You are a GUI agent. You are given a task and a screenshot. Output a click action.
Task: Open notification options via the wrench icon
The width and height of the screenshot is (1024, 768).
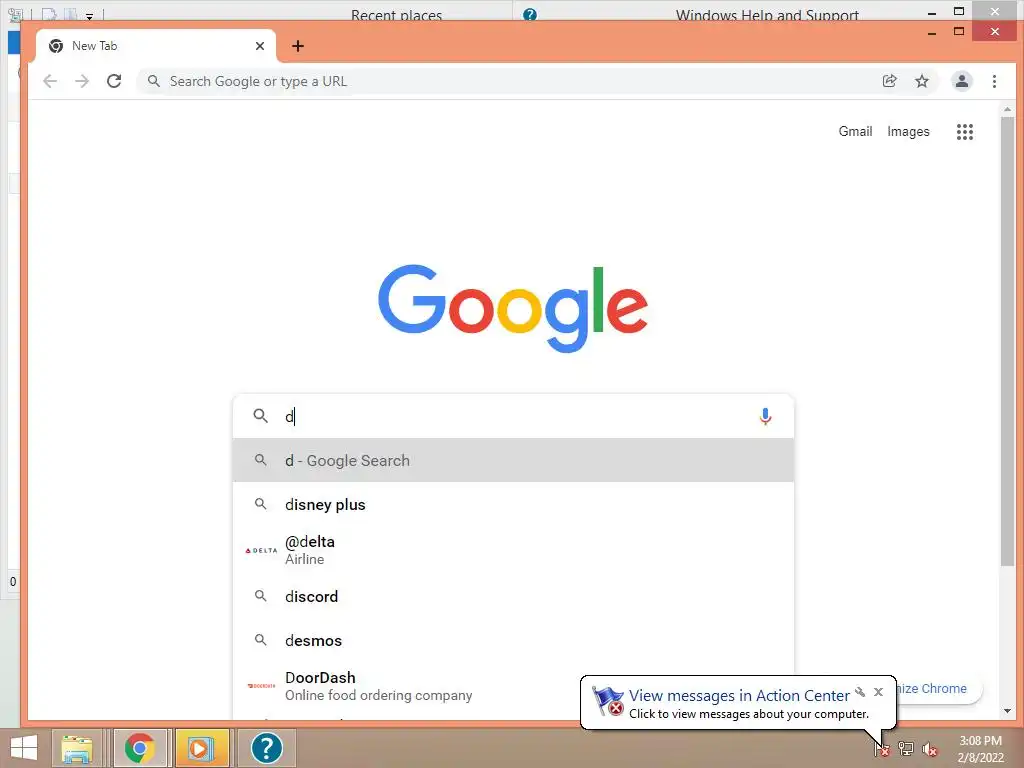(860, 692)
